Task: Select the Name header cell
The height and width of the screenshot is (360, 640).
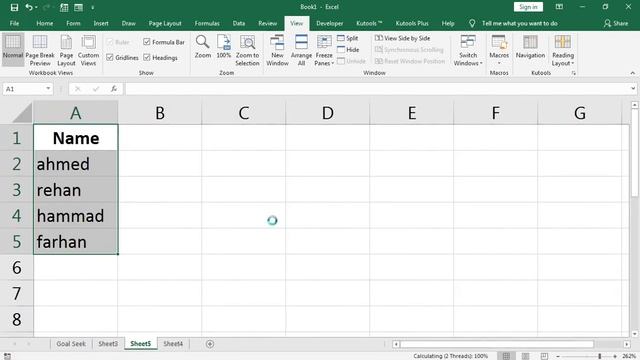Action: click(x=76, y=138)
